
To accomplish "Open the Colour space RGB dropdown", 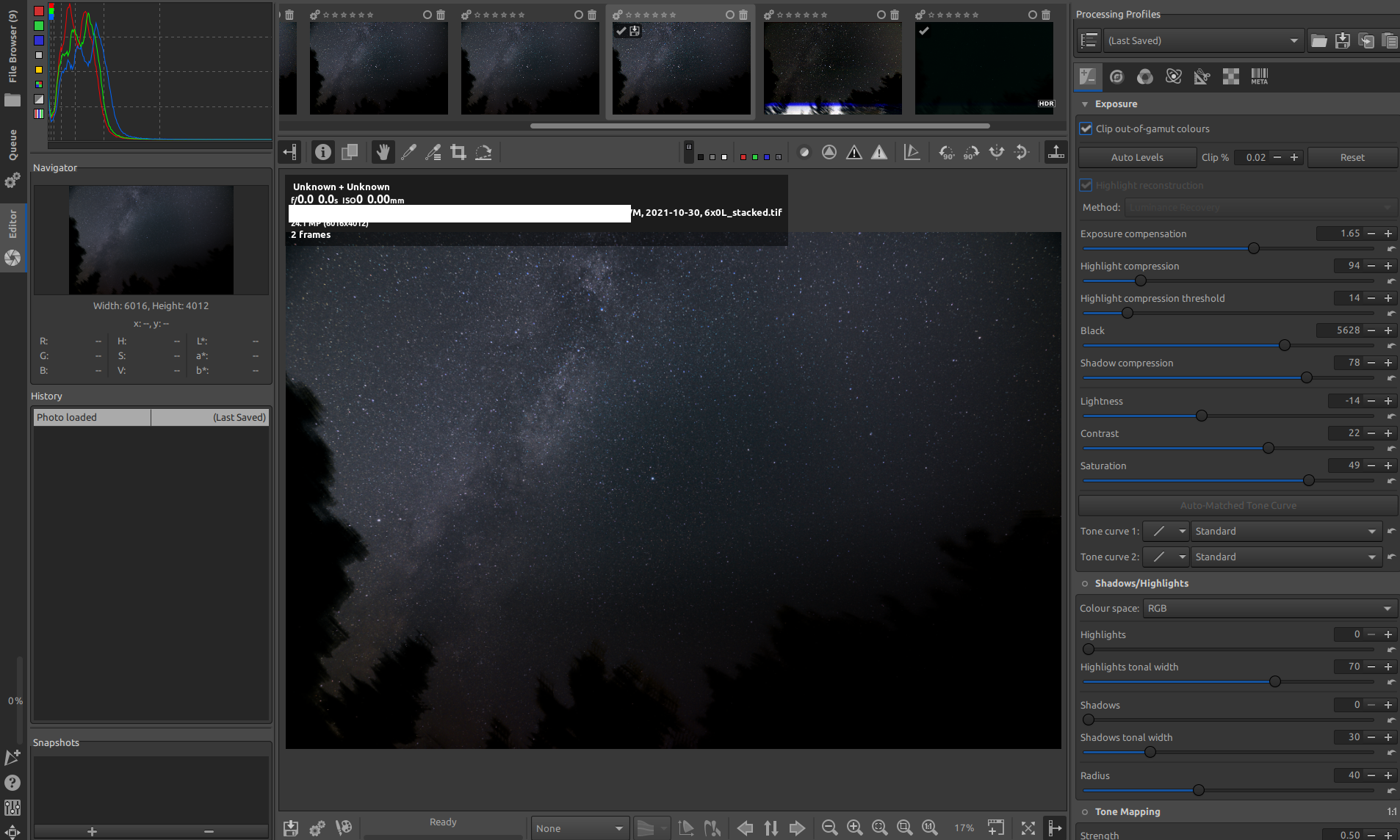I will 1269,608.
